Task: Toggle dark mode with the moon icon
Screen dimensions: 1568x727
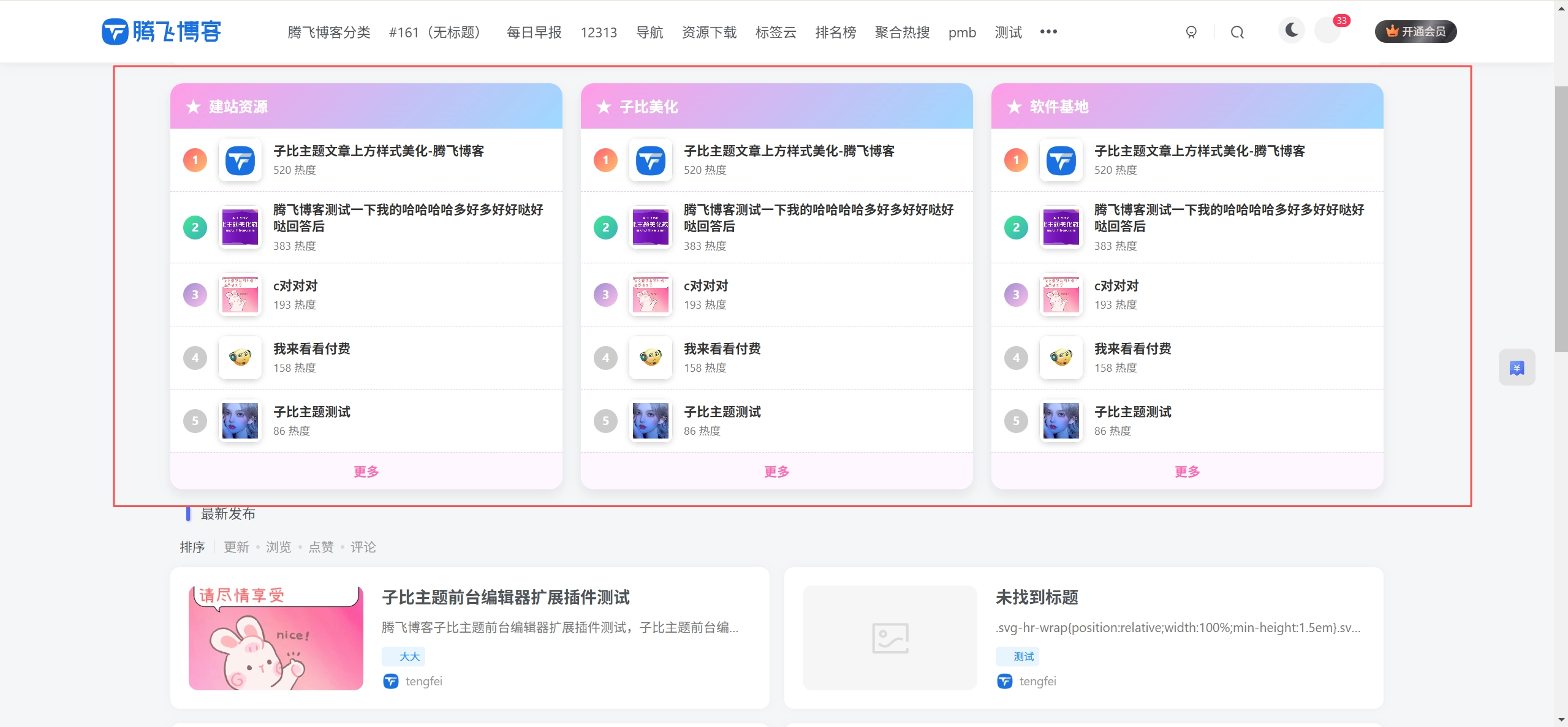Action: tap(1292, 30)
